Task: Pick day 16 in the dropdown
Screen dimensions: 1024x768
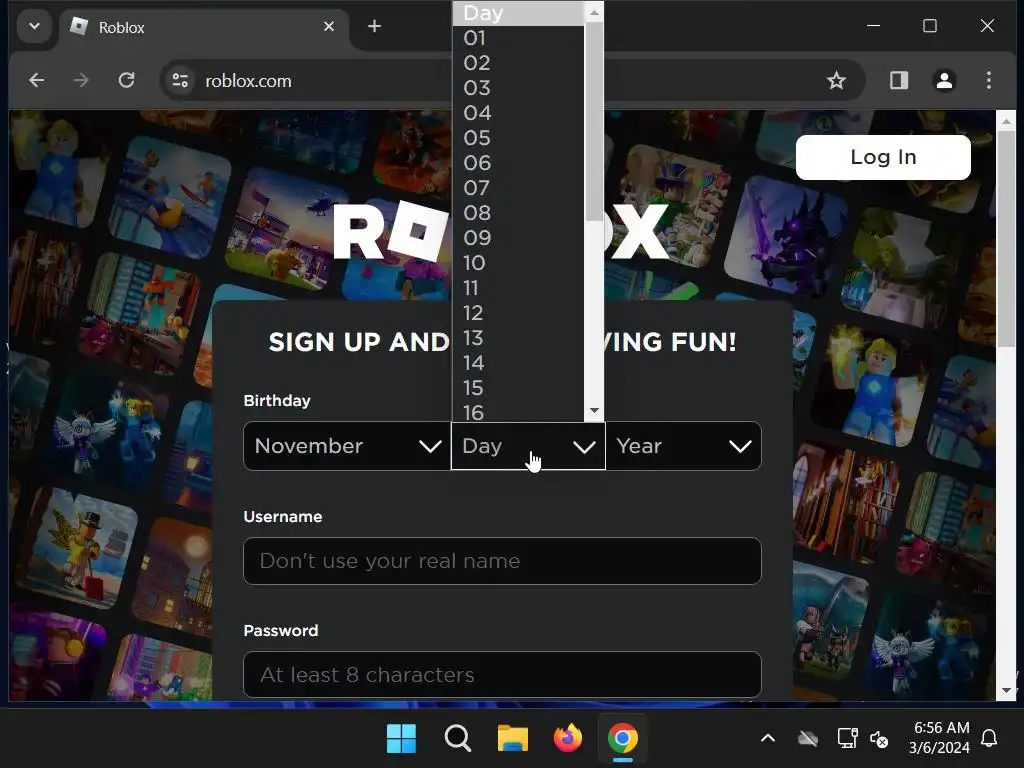Action: click(x=518, y=411)
